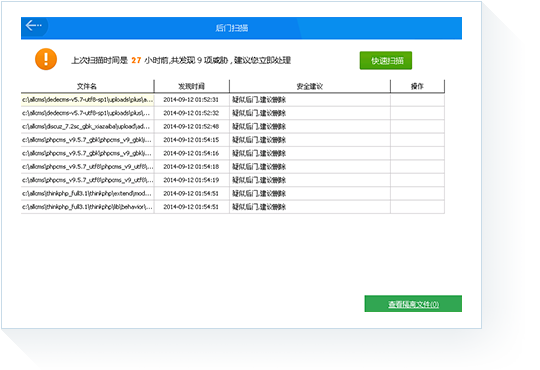The height and width of the screenshot is (370, 540).
Task: Click 疑似后门 advice in thinkphp behavior row
Action: (259, 207)
